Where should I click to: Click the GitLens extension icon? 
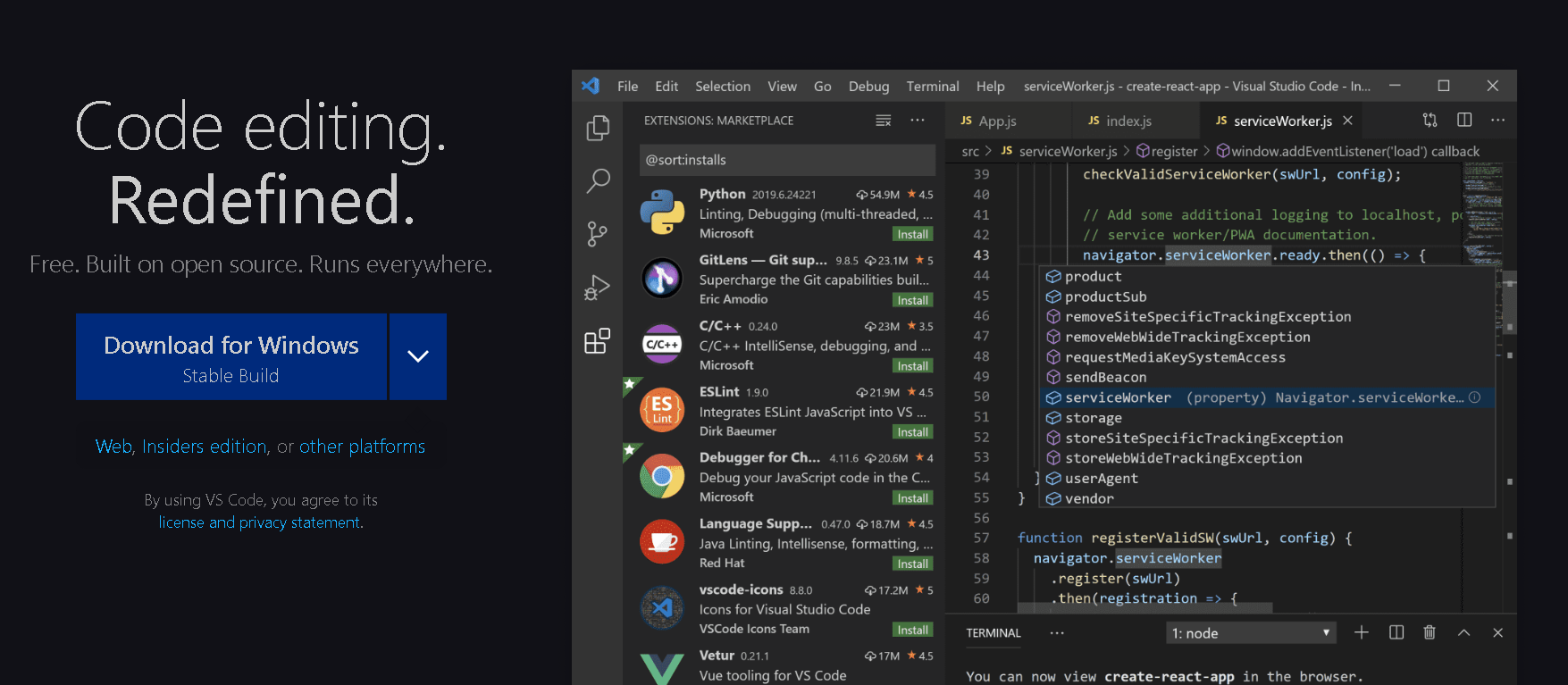(x=662, y=279)
